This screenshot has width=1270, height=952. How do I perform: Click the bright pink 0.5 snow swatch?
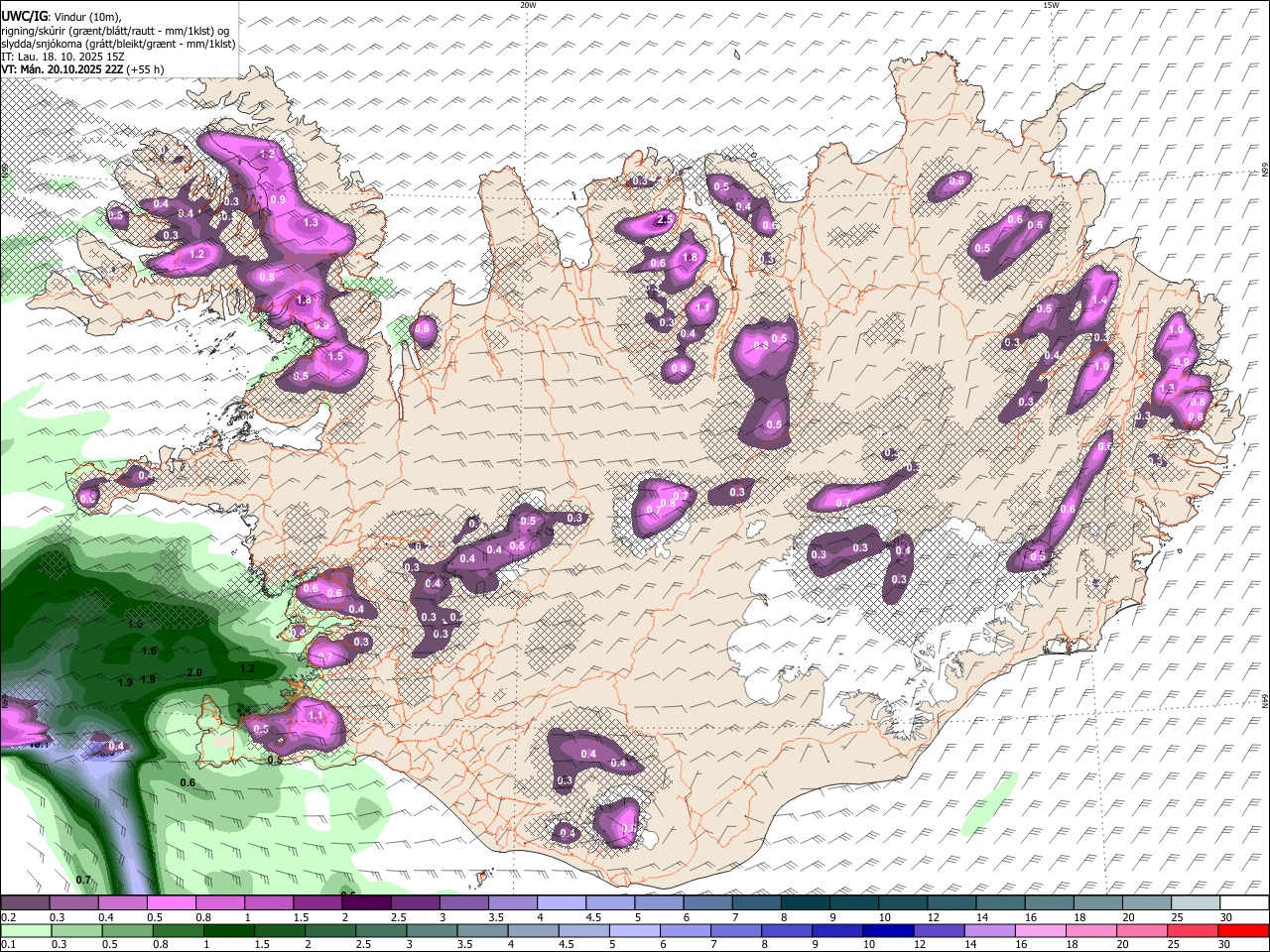pyautogui.click(x=171, y=903)
